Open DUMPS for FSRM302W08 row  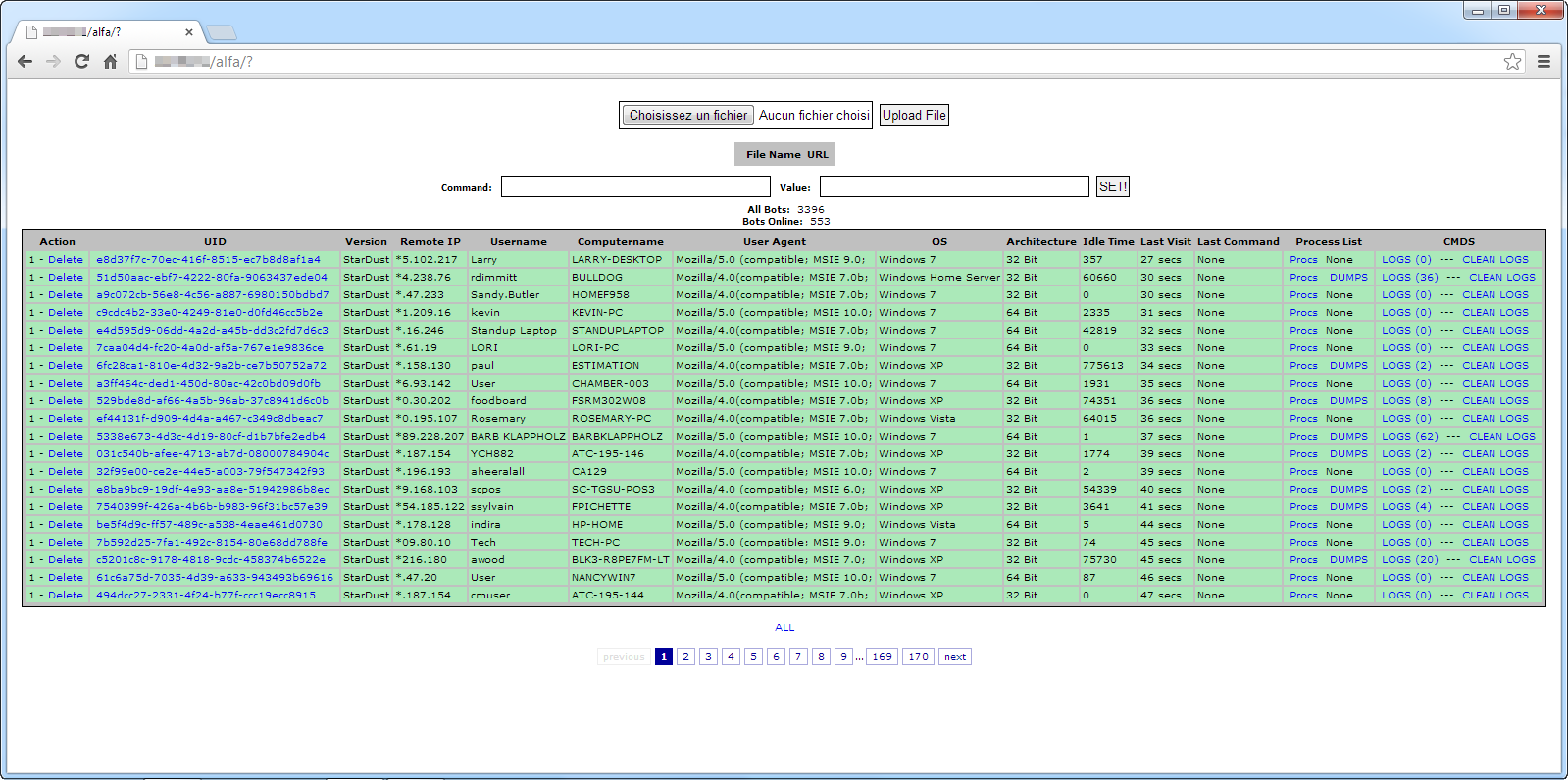pyautogui.click(x=1348, y=401)
